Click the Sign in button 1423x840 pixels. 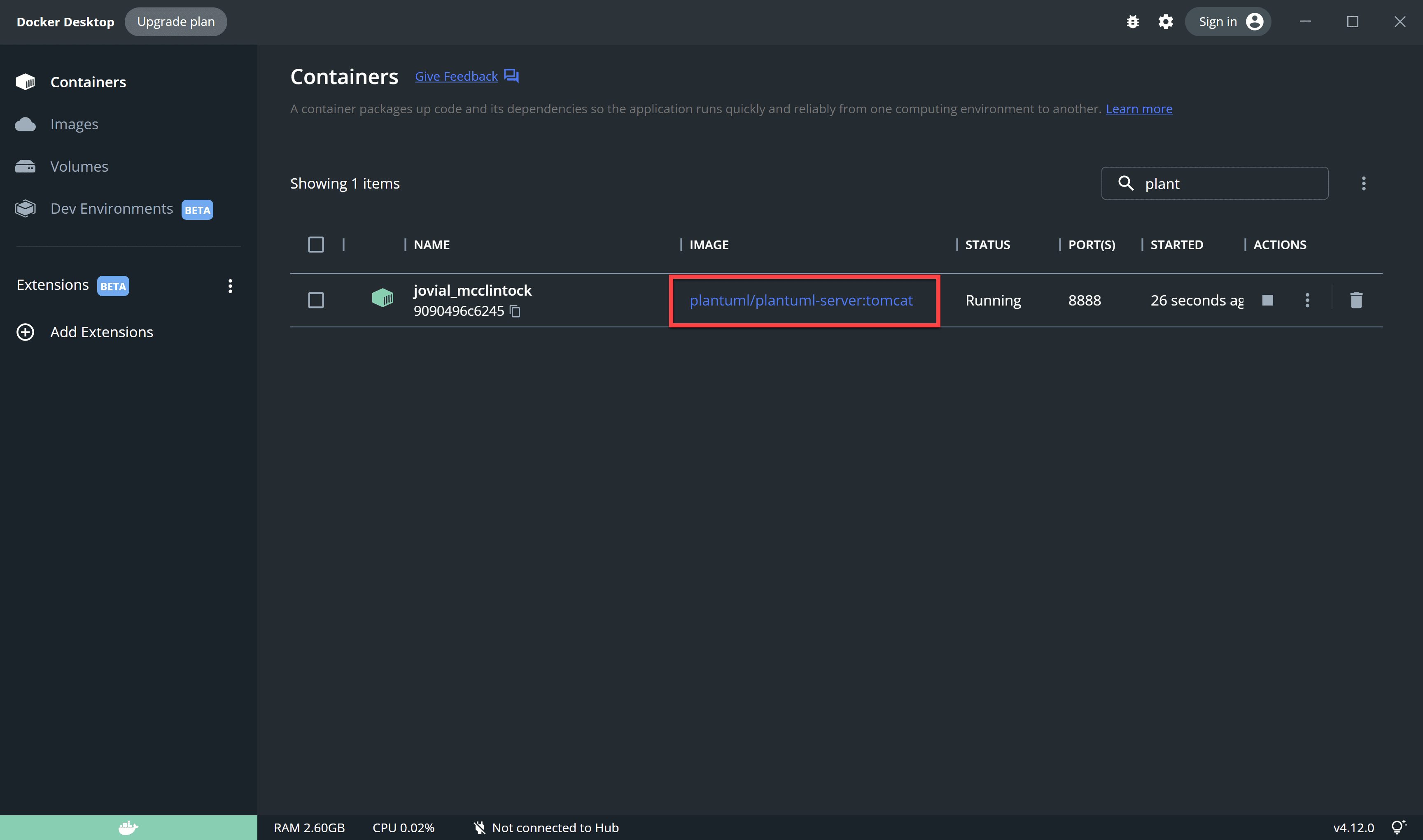pyautogui.click(x=1228, y=21)
